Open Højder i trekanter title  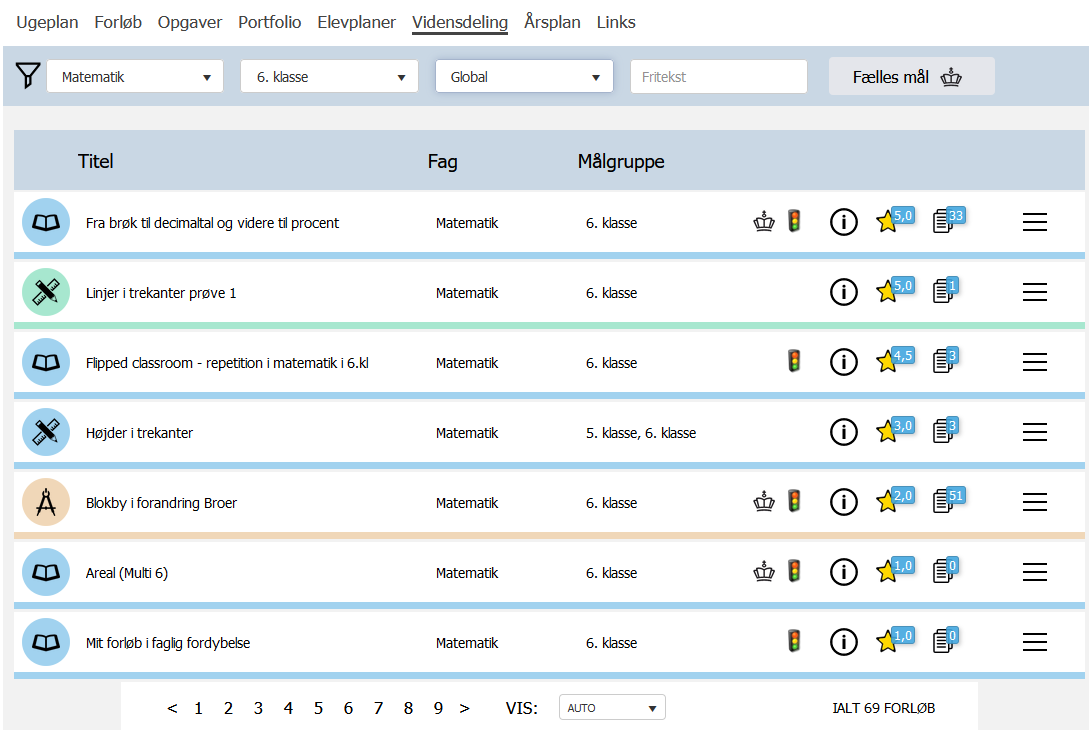[139, 433]
